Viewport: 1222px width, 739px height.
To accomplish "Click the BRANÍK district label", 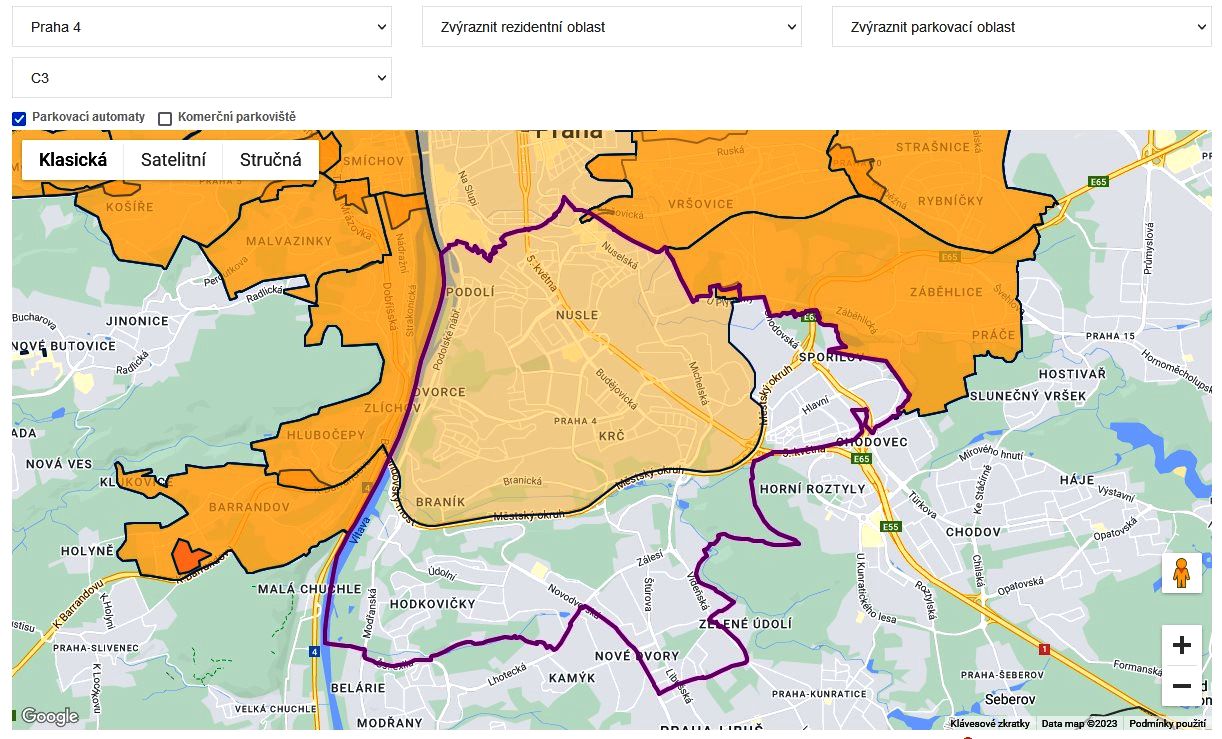I will coord(440,502).
